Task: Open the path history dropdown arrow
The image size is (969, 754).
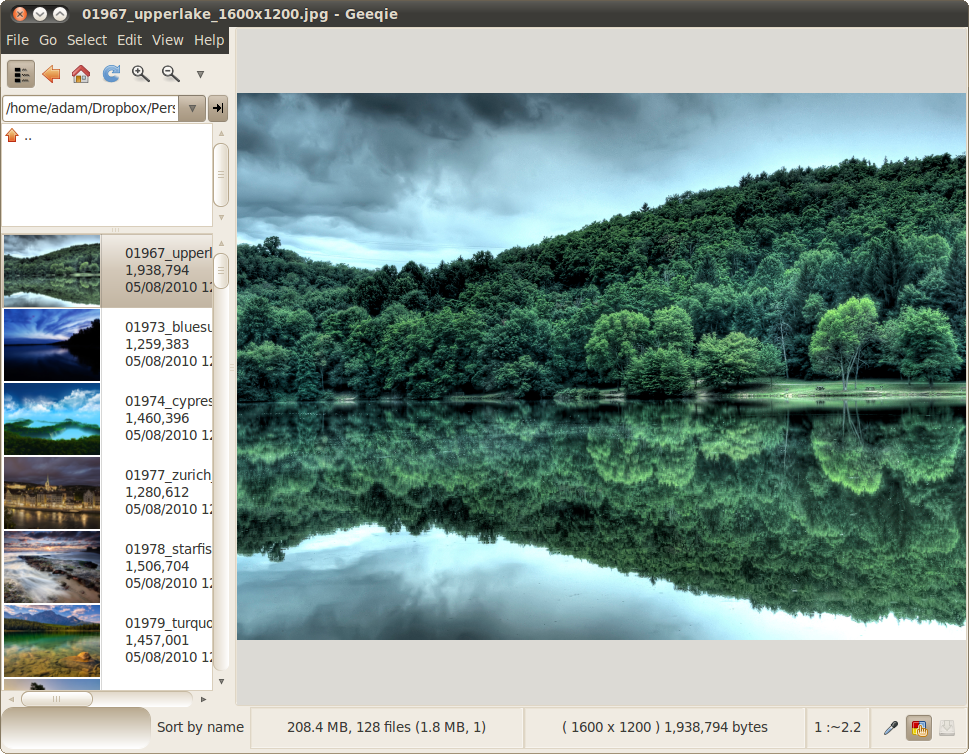Action: [x=190, y=108]
